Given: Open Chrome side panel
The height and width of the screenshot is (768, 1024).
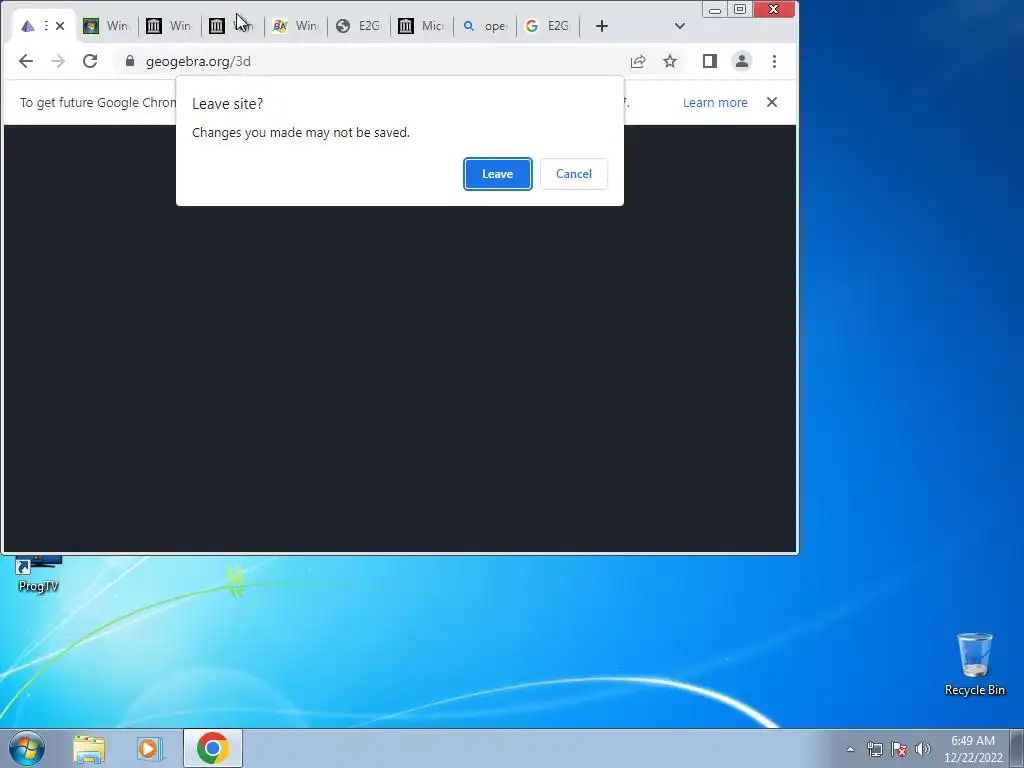Looking at the screenshot, I should click(x=710, y=61).
